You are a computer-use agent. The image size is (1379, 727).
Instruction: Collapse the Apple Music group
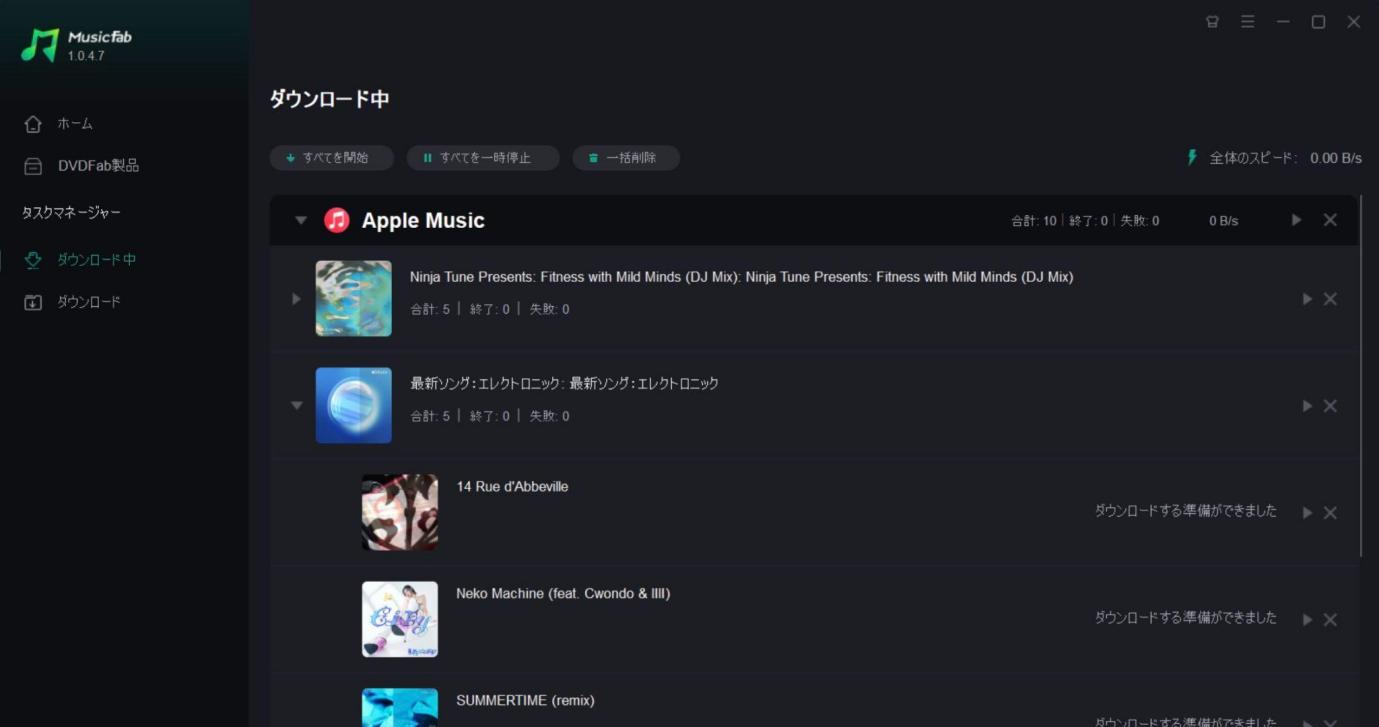pyautogui.click(x=300, y=221)
